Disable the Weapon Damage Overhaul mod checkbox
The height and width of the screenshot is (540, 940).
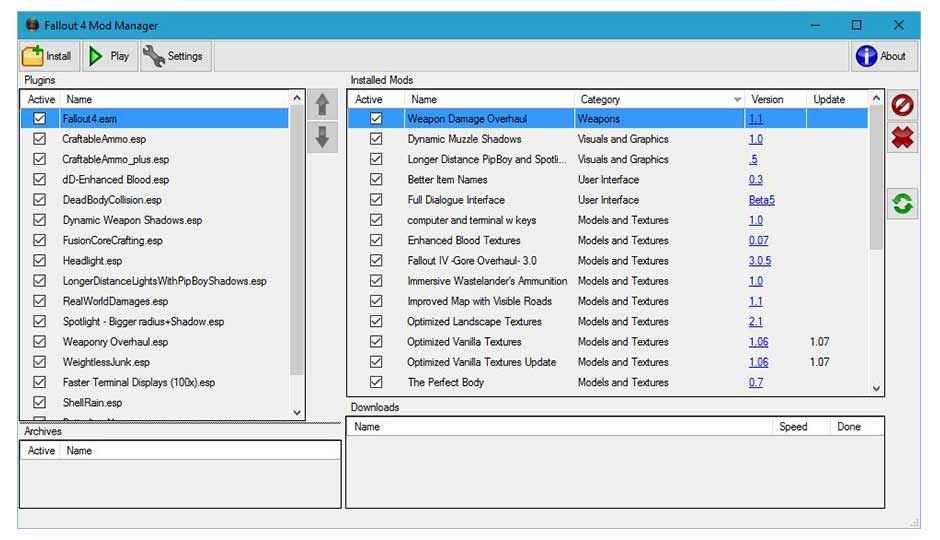pyautogui.click(x=376, y=119)
